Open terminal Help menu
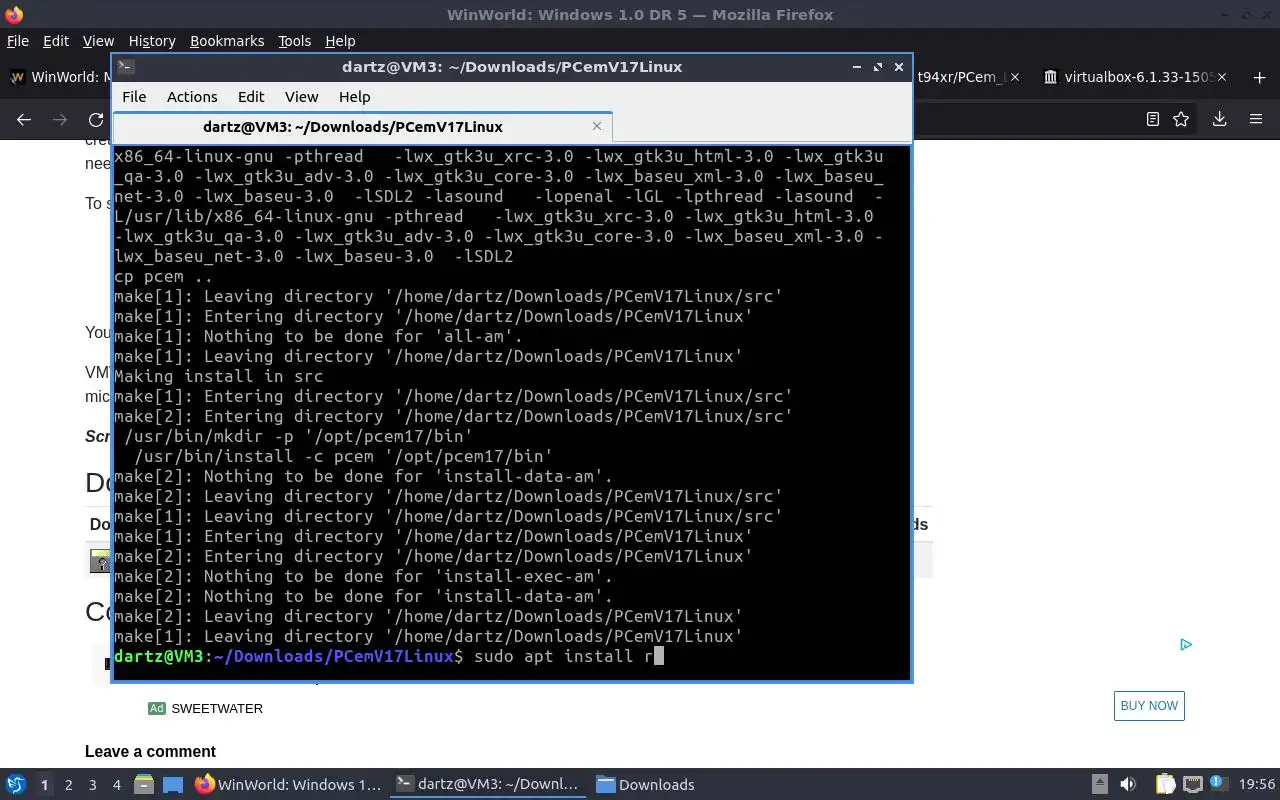 pyautogui.click(x=355, y=96)
